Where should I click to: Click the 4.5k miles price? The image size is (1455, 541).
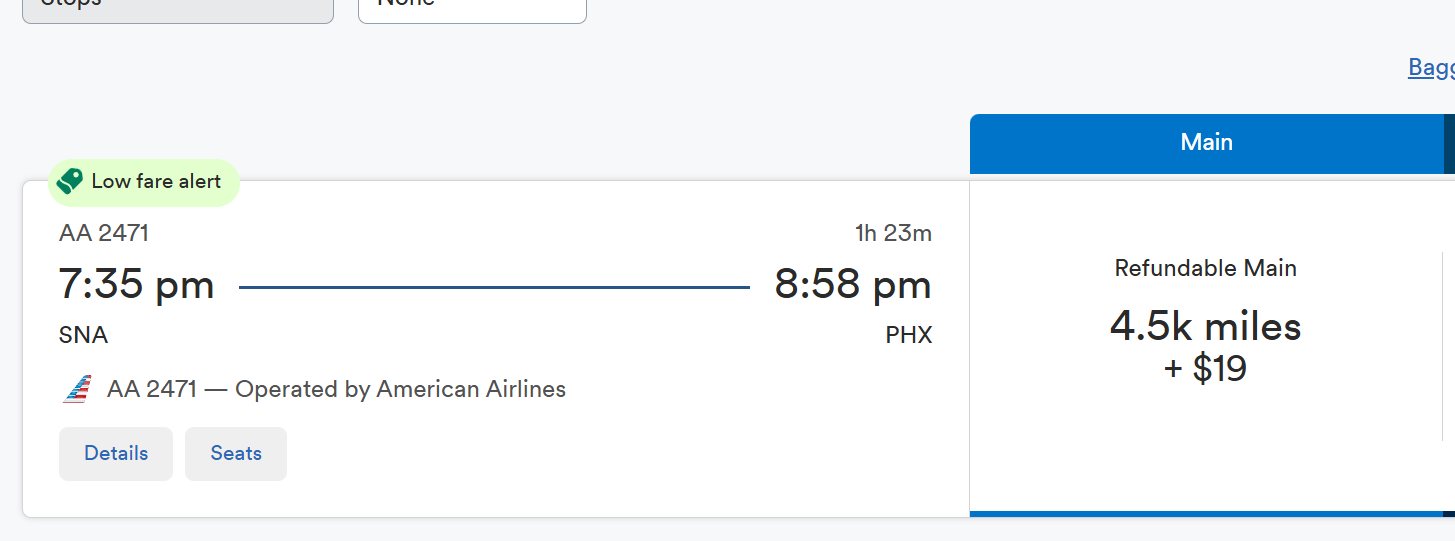tap(1206, 327)
